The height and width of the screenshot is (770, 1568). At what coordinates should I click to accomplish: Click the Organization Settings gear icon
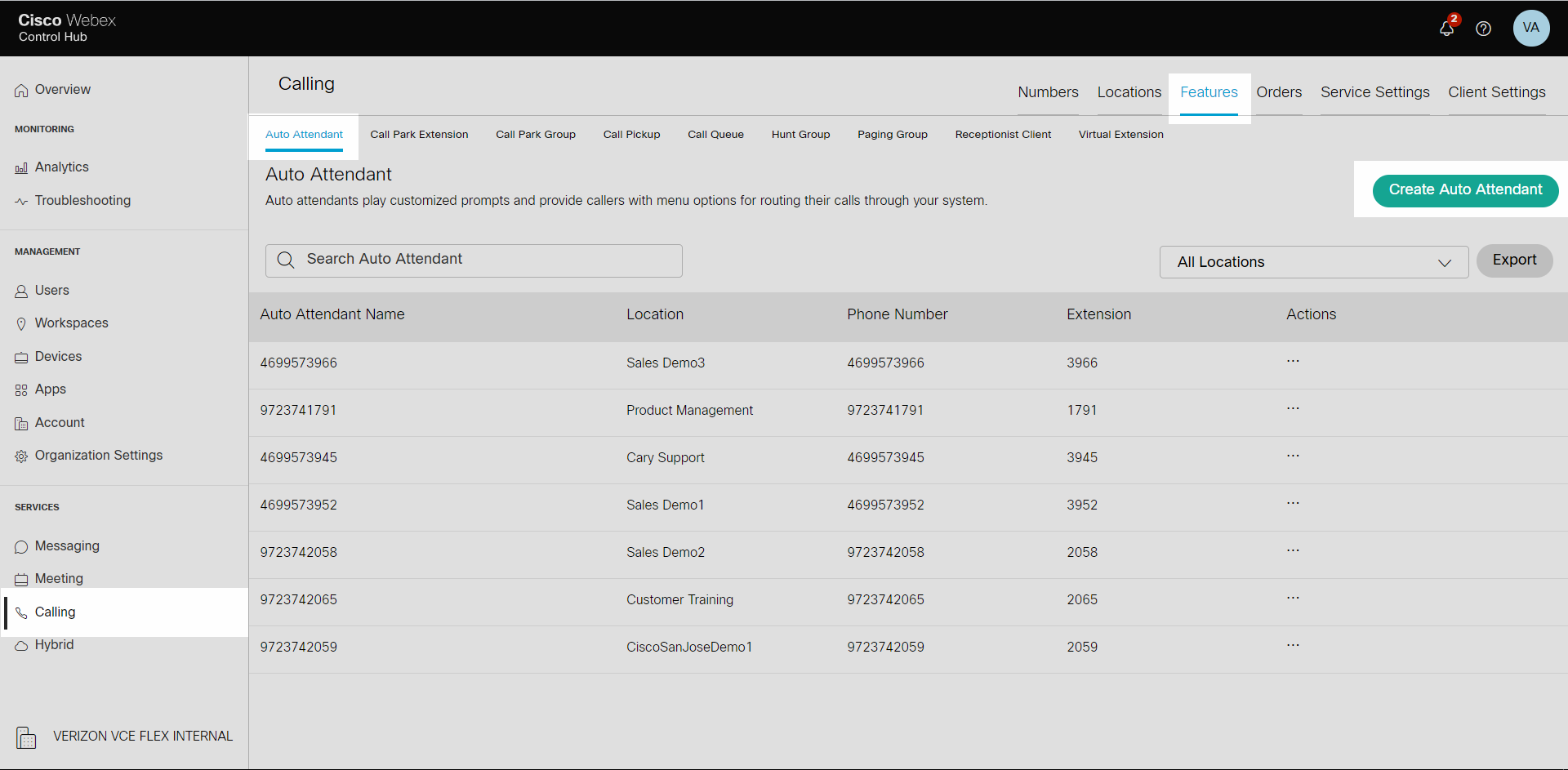click(x=21, y=456)
